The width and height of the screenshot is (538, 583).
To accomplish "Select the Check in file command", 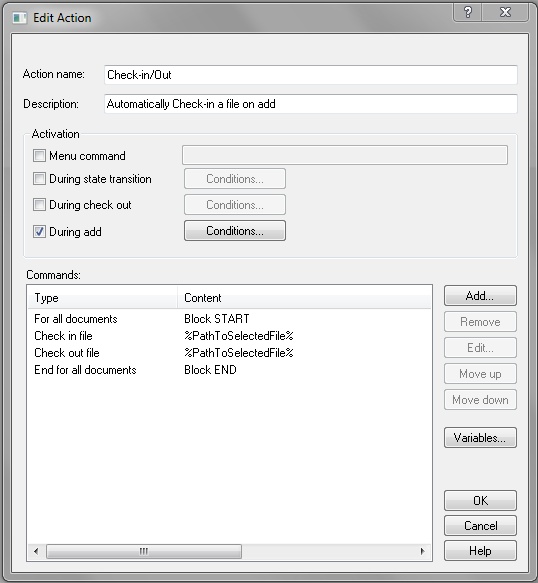I will coord(229,336).
